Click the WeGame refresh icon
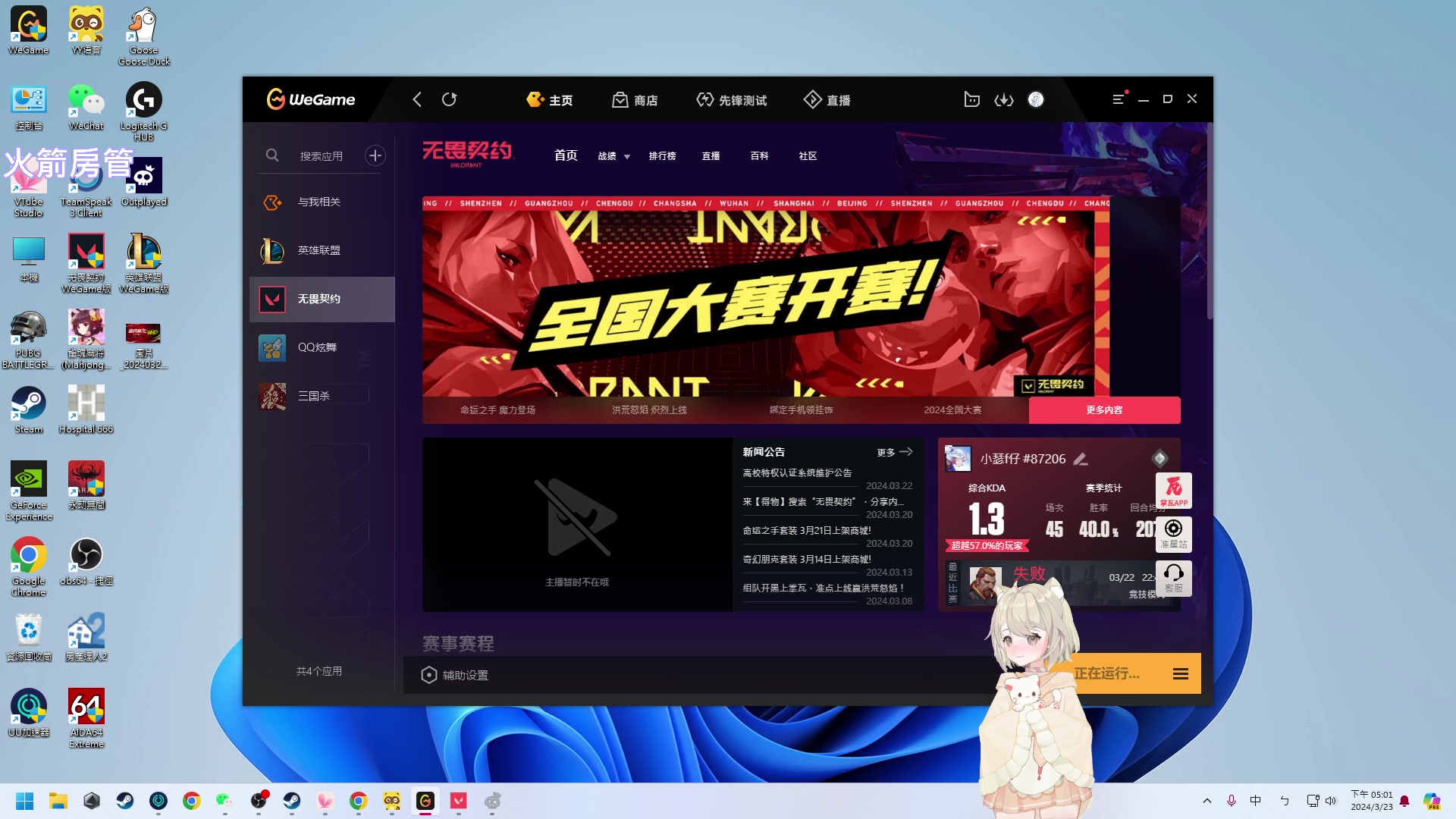The height and width of the screenshot is (819, 1456). click(450, 99)
